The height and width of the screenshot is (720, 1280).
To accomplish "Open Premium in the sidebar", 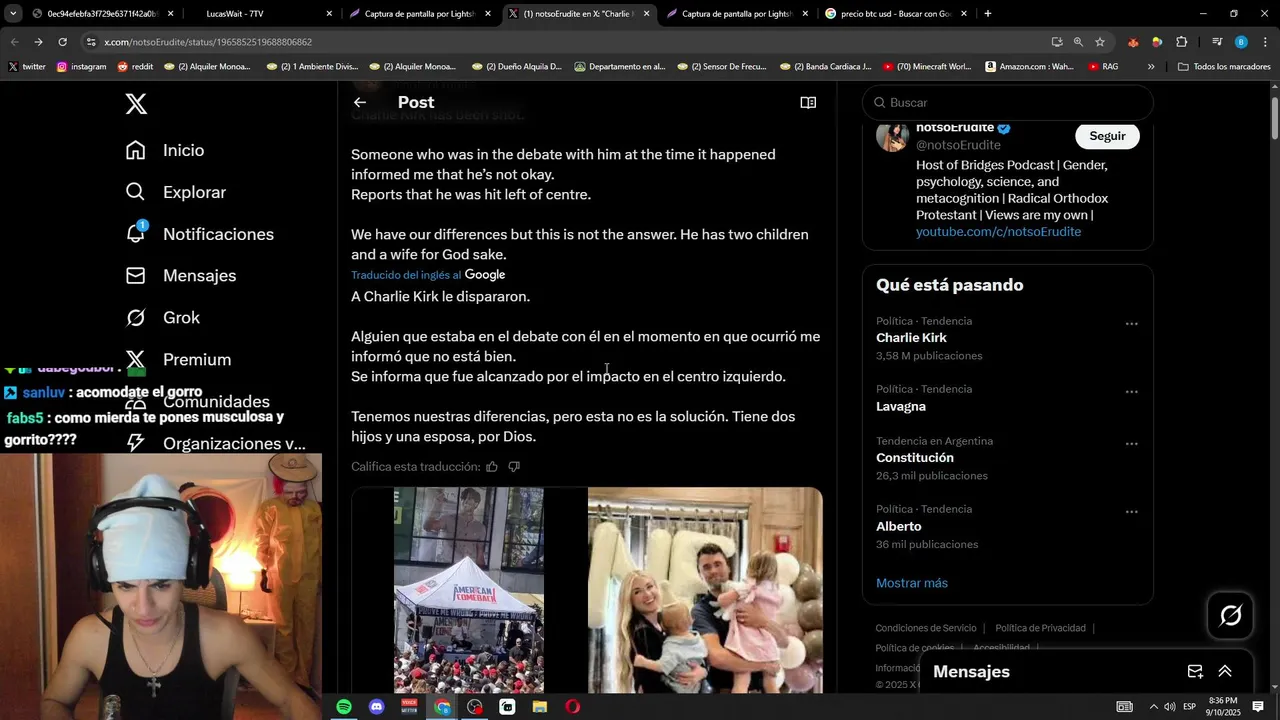I will point(178,360).
